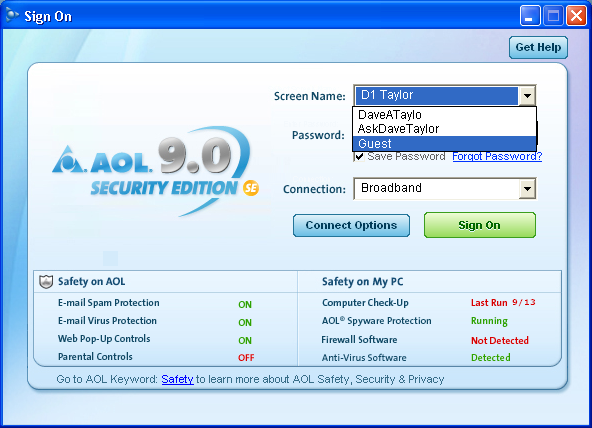The height and width of the screenshot is (428, 592).
Task: Click the AOL 9.0 Security Edition logo
Action: coord(155,171)
